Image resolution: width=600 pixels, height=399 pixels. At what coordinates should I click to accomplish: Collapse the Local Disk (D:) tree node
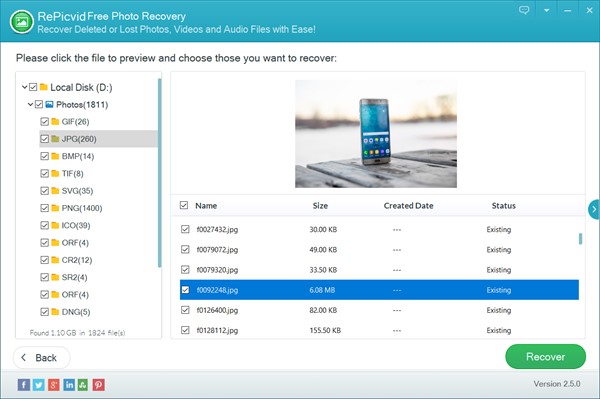click(24, 87)
